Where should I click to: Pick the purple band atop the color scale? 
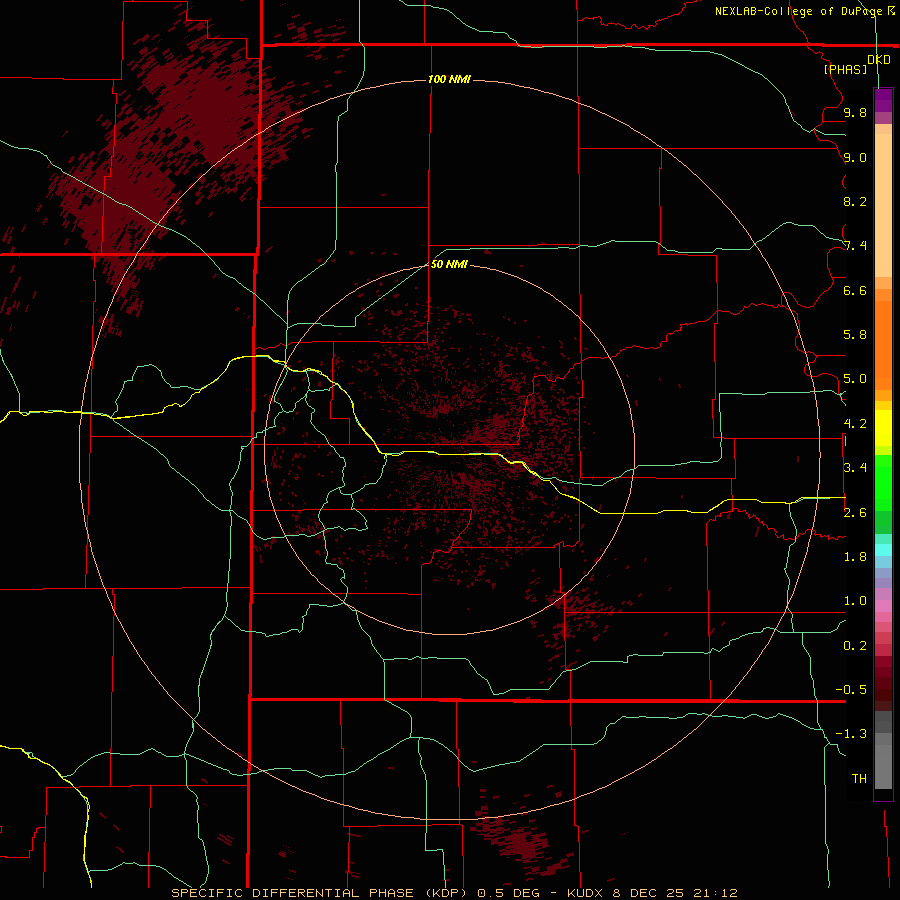(883, 100)
